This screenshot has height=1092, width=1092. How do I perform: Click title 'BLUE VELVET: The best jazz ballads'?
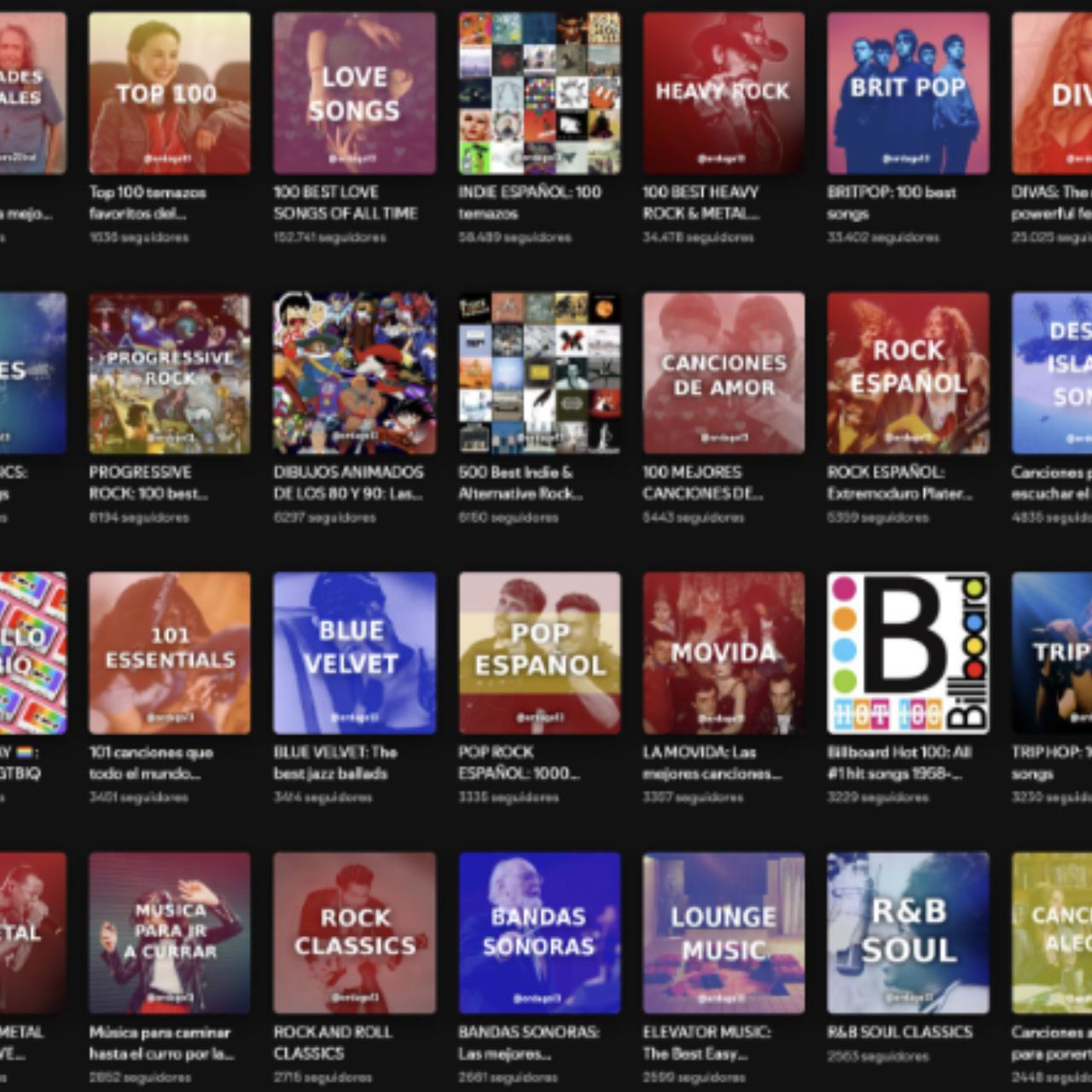click(335, 763)
